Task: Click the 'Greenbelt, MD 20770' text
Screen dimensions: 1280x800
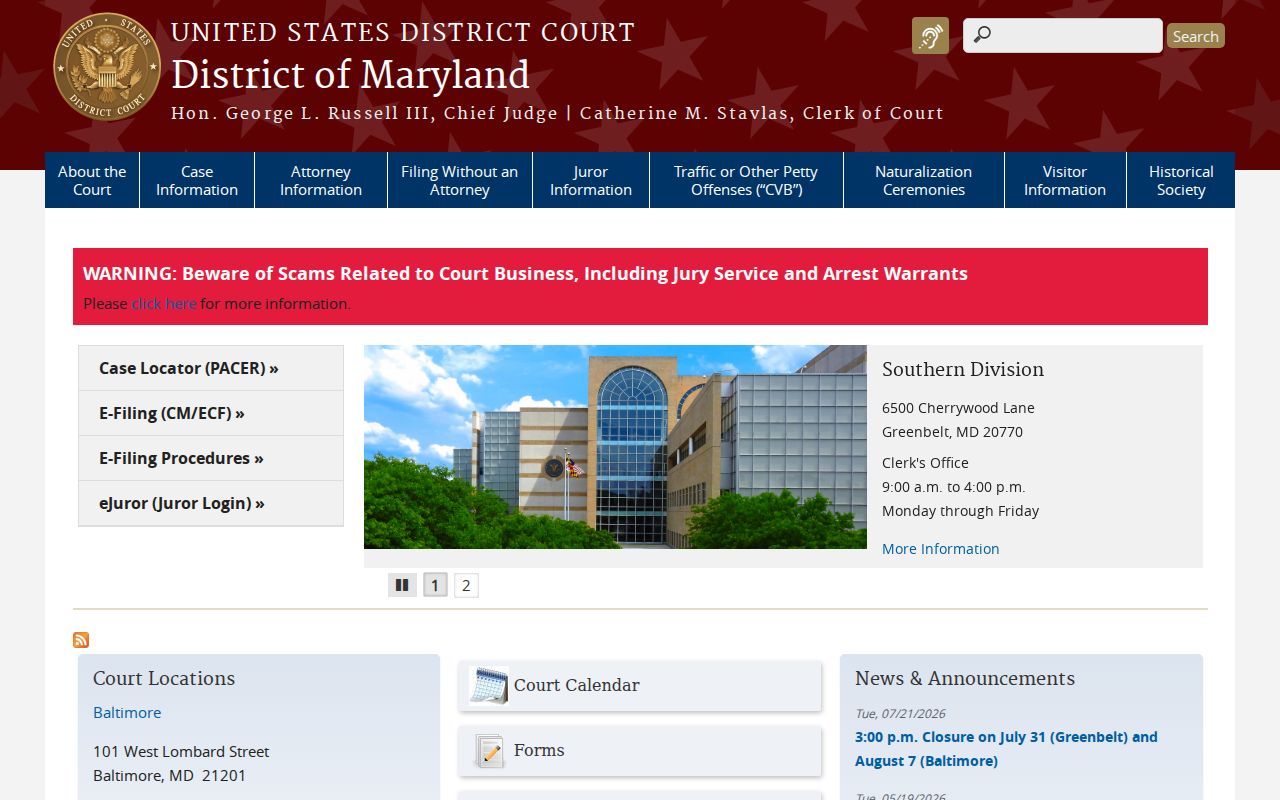Action: tap(952, 432)
